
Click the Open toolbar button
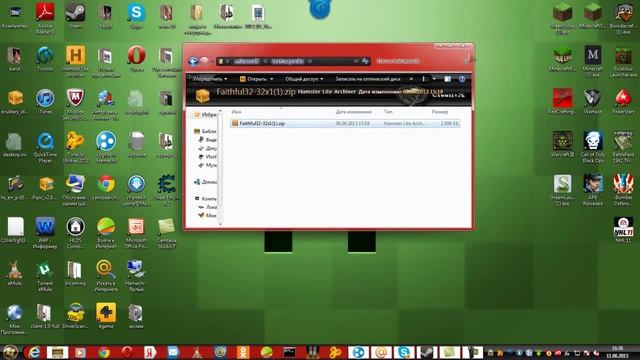click(x=253, y=79)
